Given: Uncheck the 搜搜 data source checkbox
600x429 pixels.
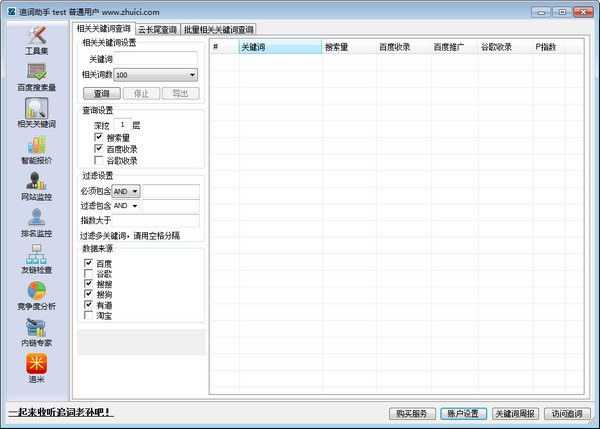Looking at the screenshot, I should [x=88, y=284].
